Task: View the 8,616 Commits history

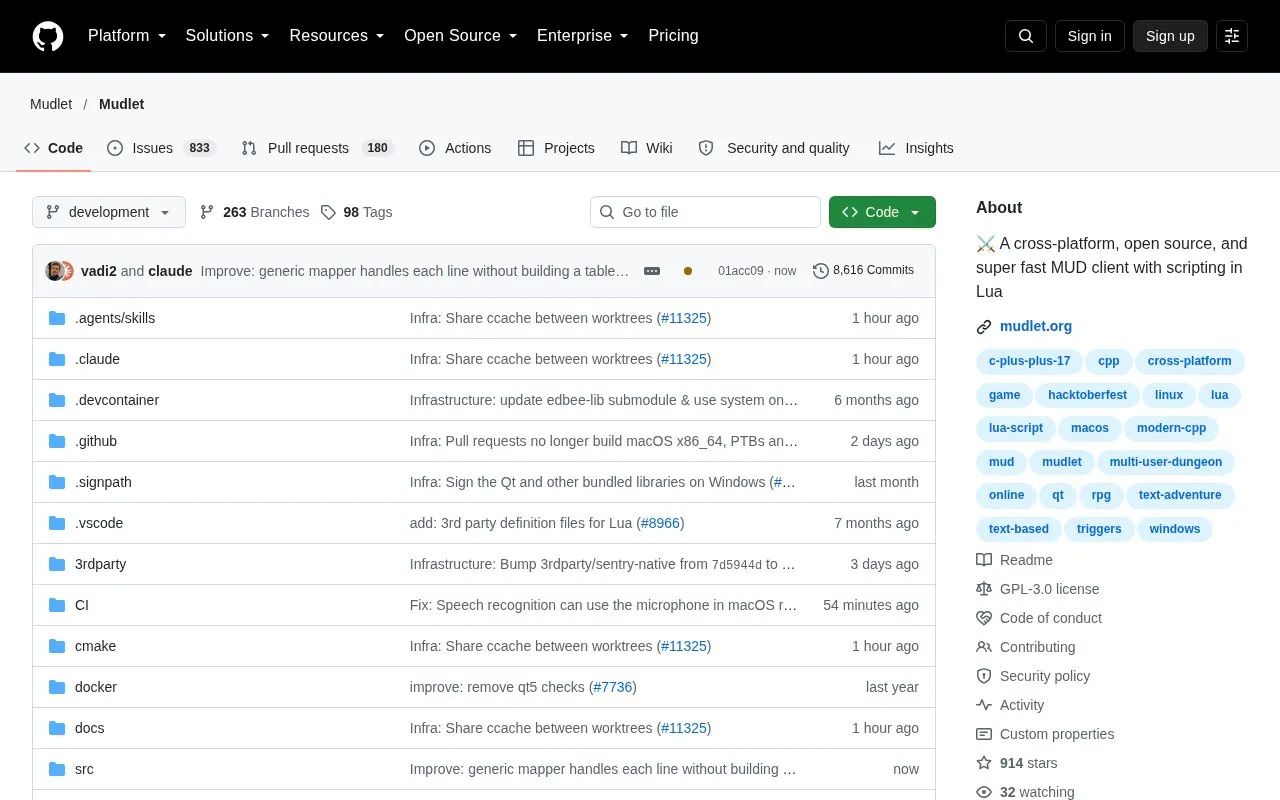Action: (x=864, y=270)
